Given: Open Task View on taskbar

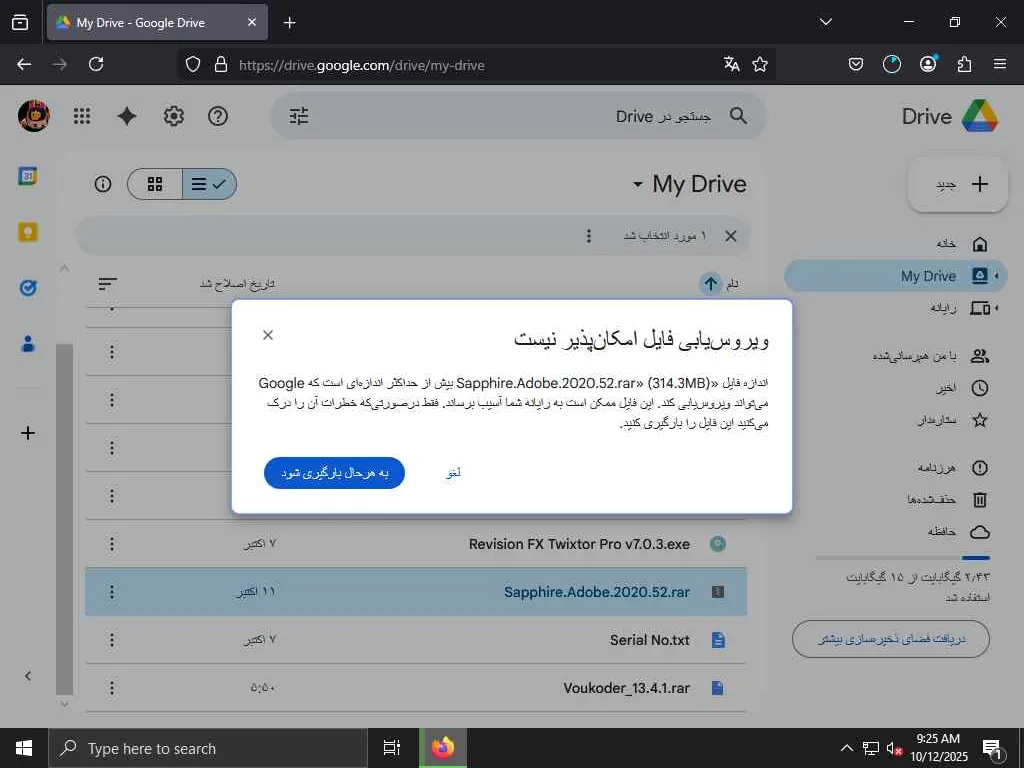Looking at the screenshot, I should coord(392,748).
